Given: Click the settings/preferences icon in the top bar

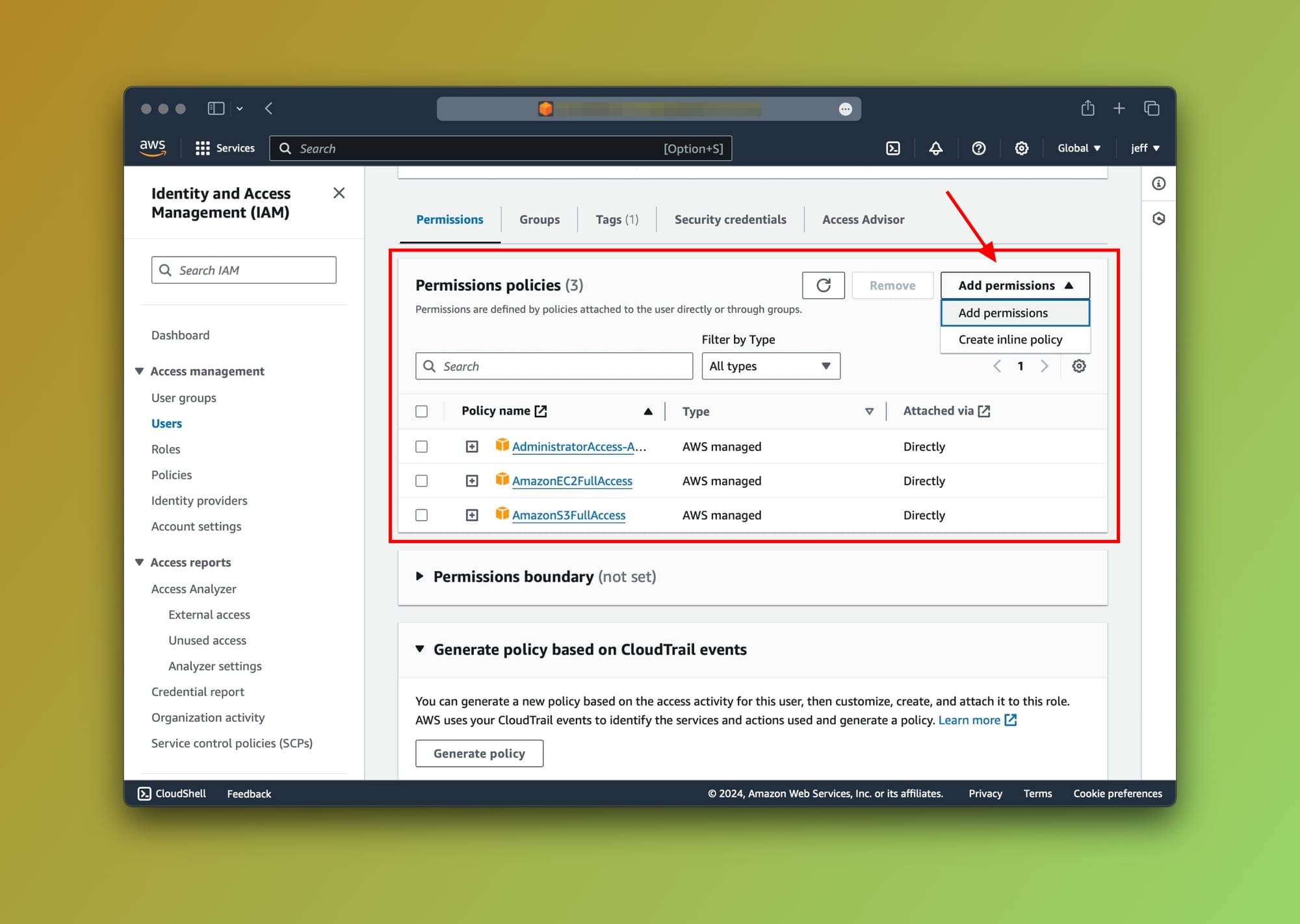Looking at the screenshot, I should [x=1020, y=148].
